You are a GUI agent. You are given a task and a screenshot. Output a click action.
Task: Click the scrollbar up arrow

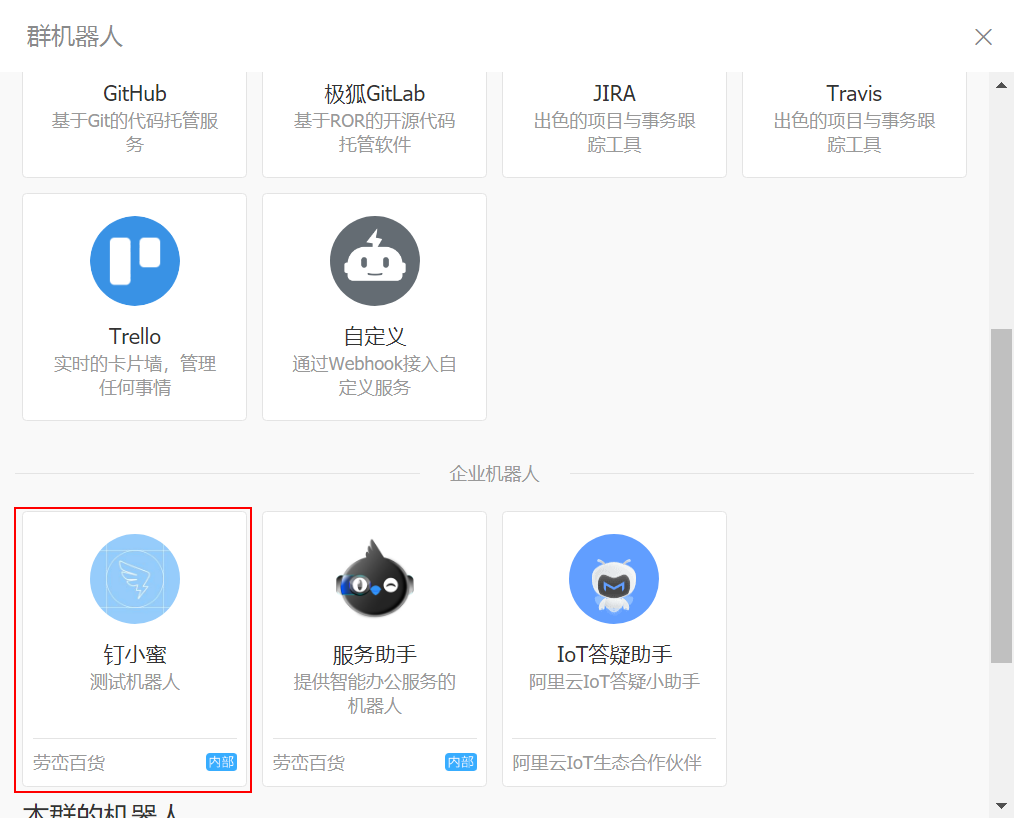click(1001, 85)
